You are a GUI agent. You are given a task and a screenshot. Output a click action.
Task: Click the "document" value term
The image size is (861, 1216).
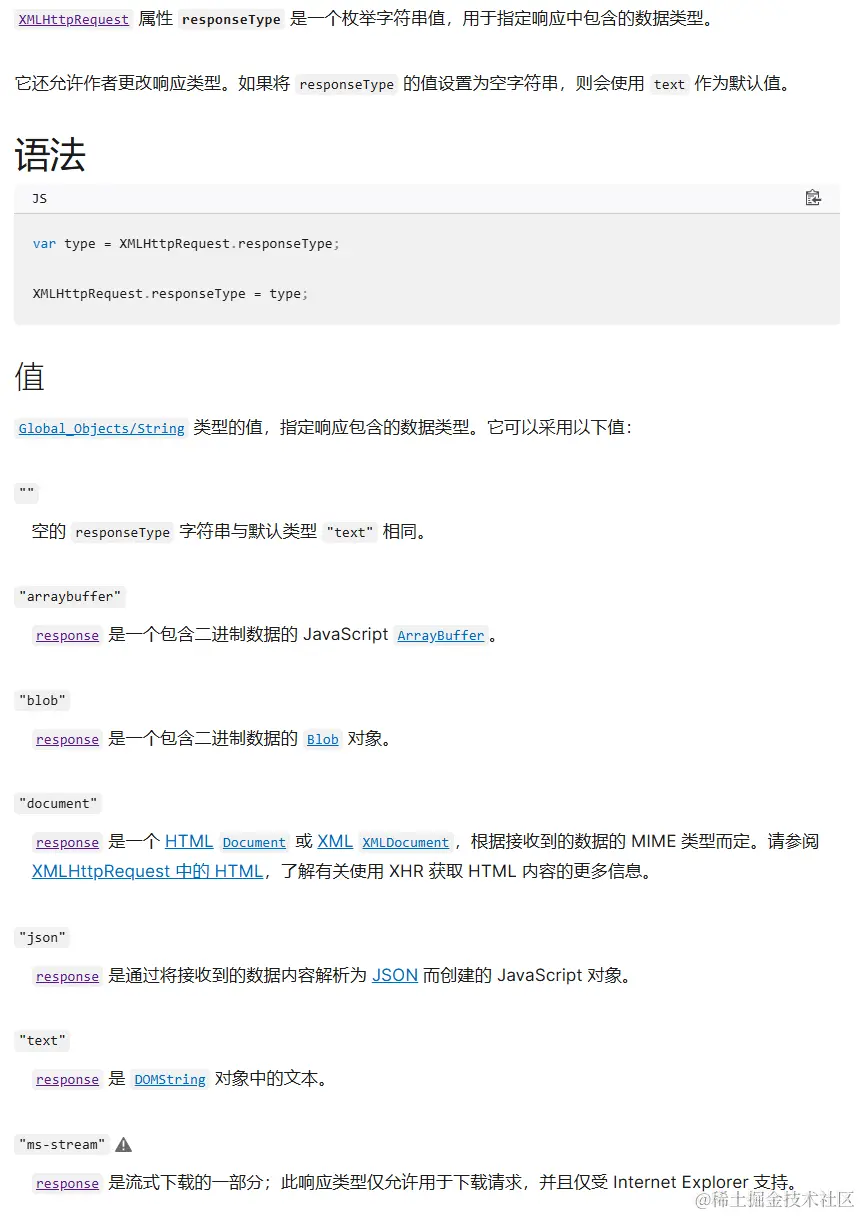pyautogui.click(x=59, y=803)
